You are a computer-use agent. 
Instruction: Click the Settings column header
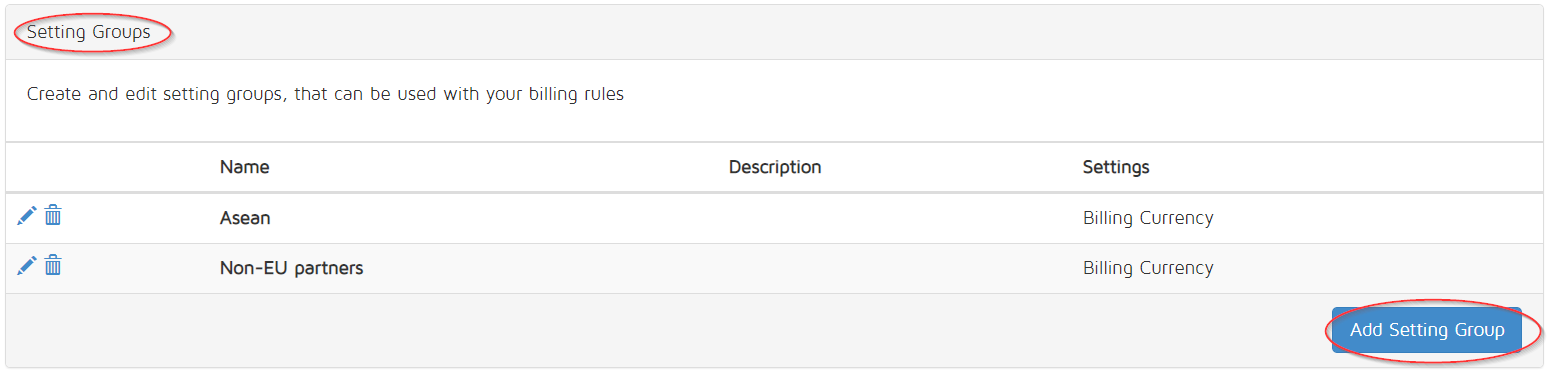1116,167
